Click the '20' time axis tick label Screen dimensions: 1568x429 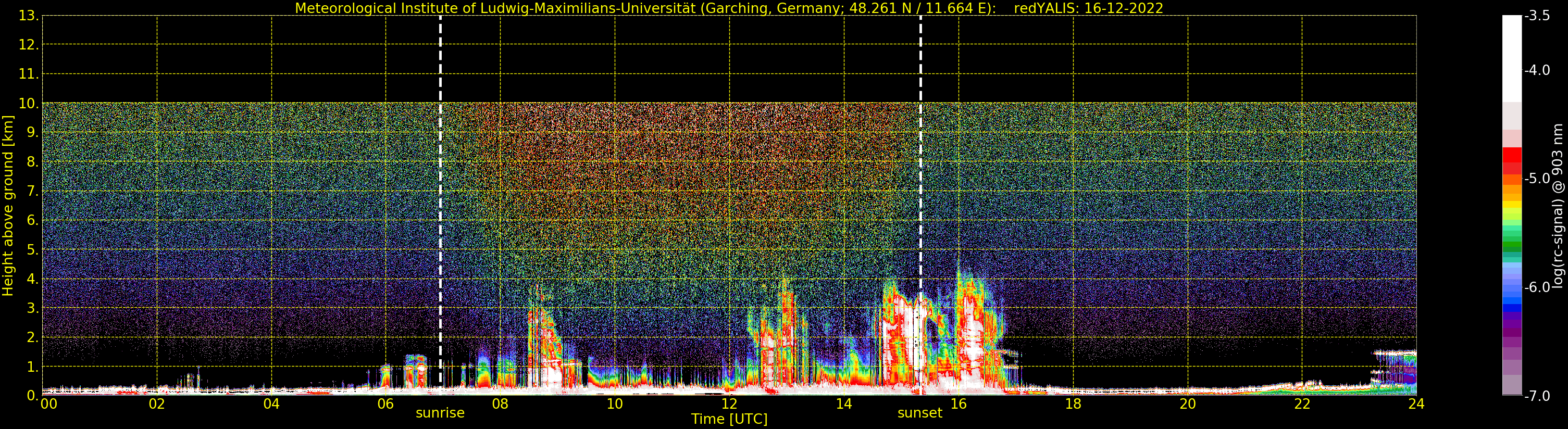click(1188, 404)
